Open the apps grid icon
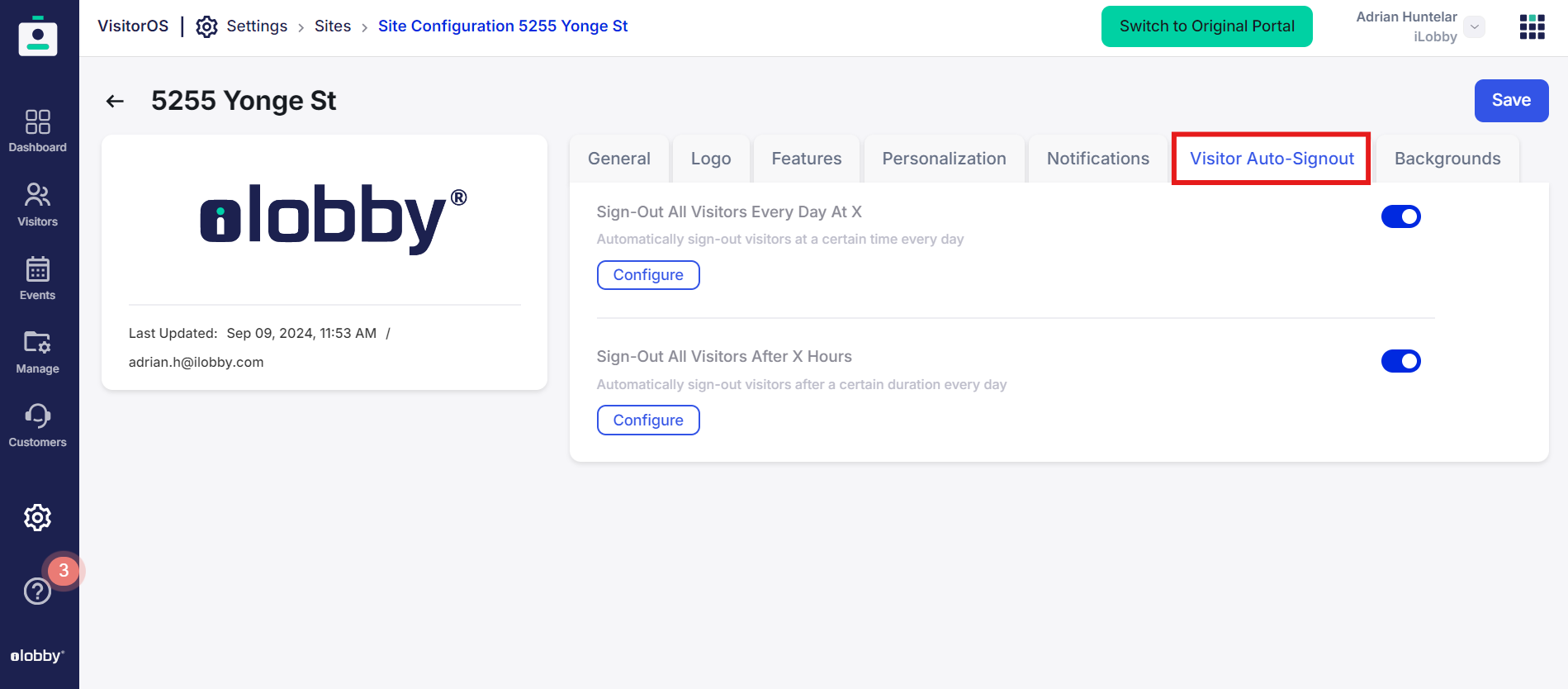Image resolution: width=1568 pixels, height=689 pixels. click(1532, 26)
